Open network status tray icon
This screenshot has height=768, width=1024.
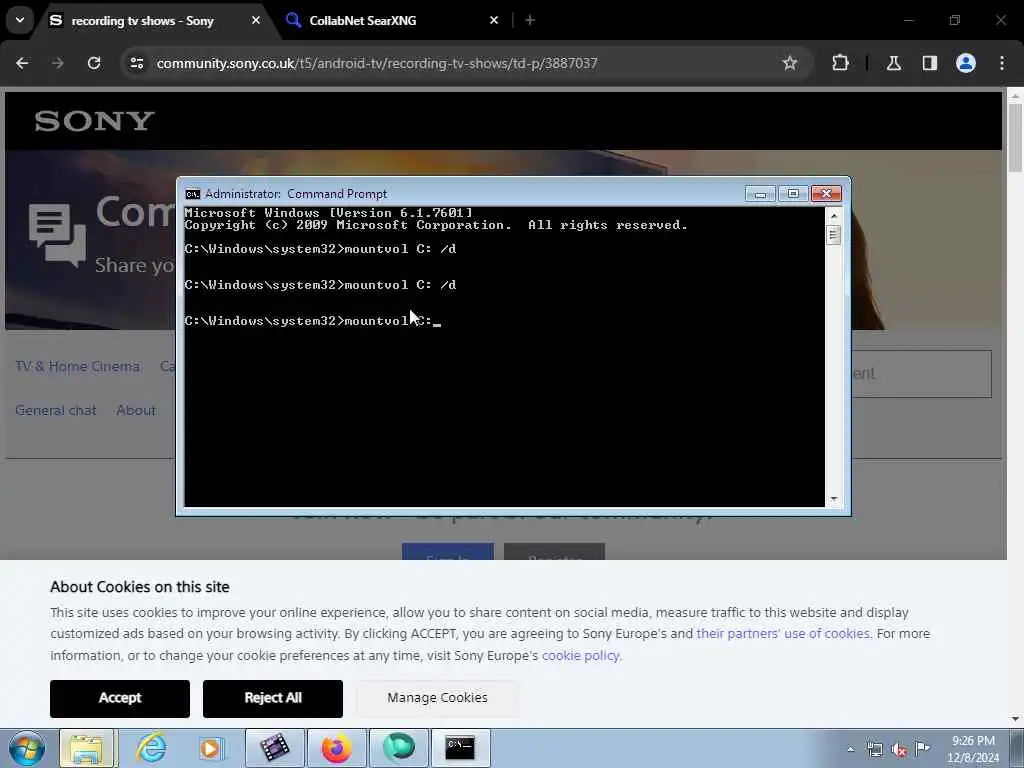874,750
